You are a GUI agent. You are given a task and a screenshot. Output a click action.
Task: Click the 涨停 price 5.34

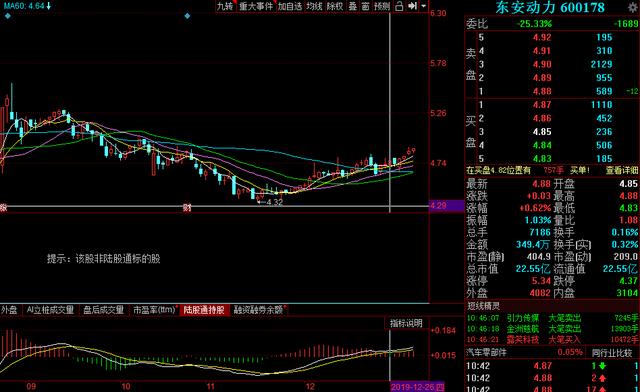[541, 281]
